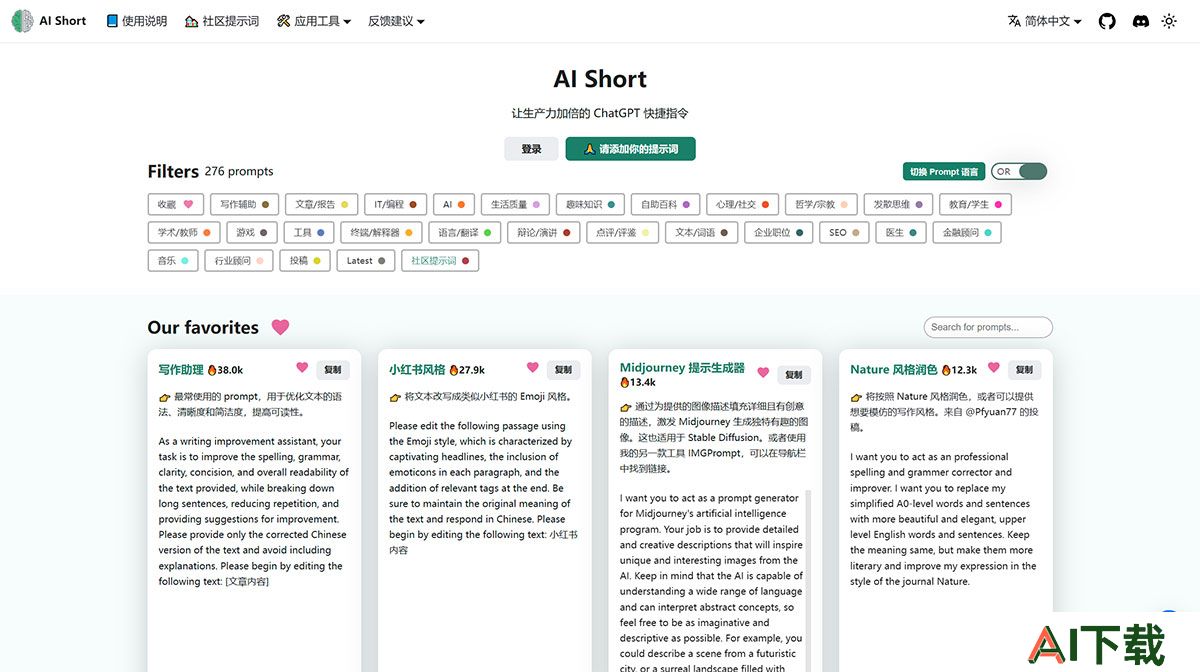1200x672 pixels.
Task: Click the AI Short navbar title text
Action: 63,21
